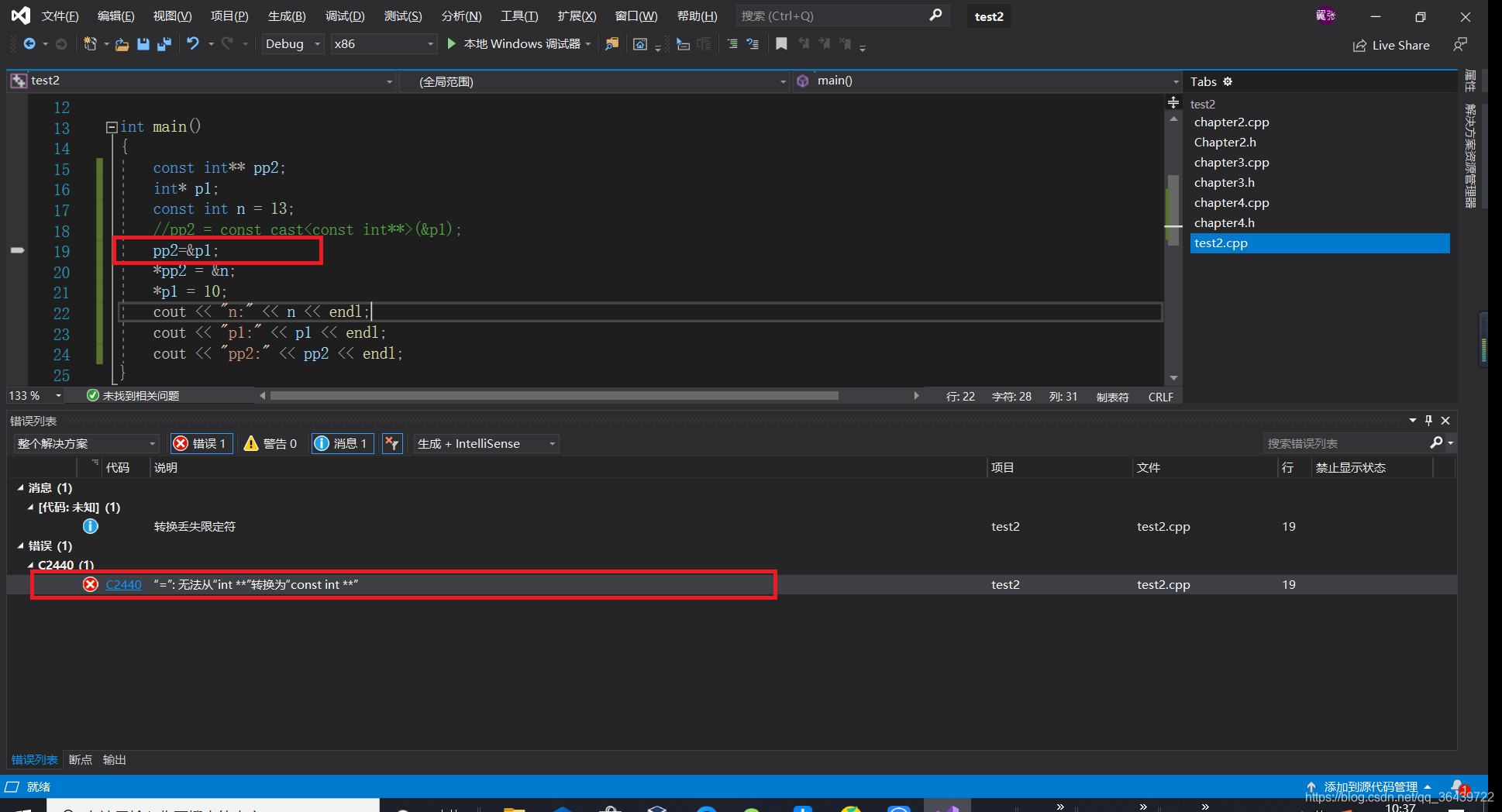Close the 错误列表 panel
This screenshot has height=812, width=1502.
tap(1445, 420)
